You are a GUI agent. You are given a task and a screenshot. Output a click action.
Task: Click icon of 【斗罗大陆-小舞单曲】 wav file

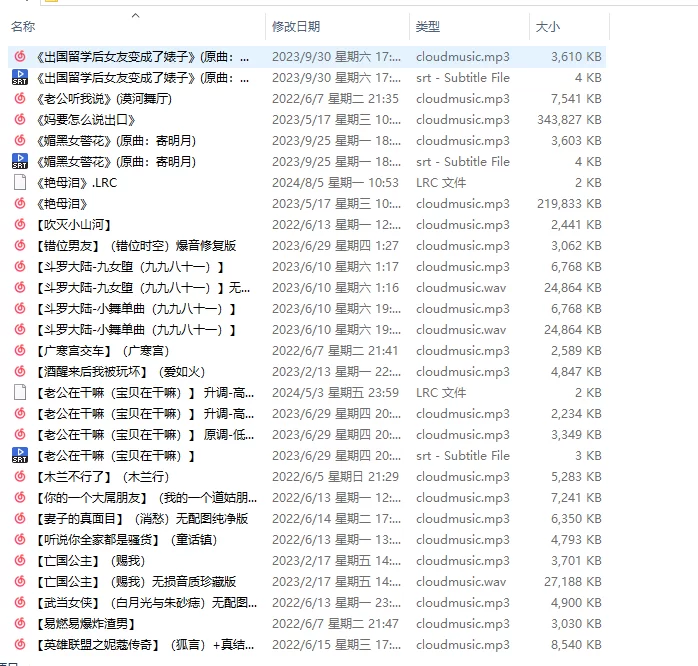point(20,329)
